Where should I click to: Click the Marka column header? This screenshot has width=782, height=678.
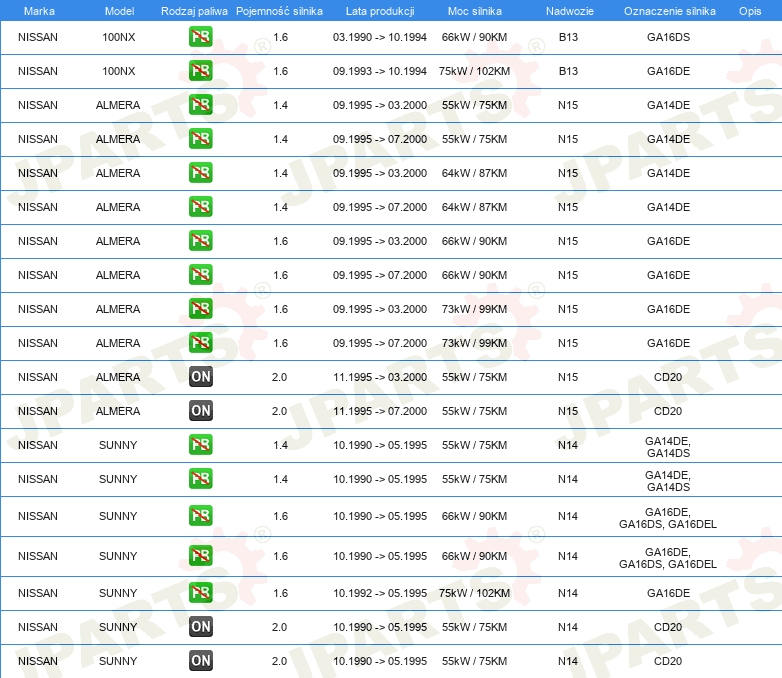coord(39,11)
